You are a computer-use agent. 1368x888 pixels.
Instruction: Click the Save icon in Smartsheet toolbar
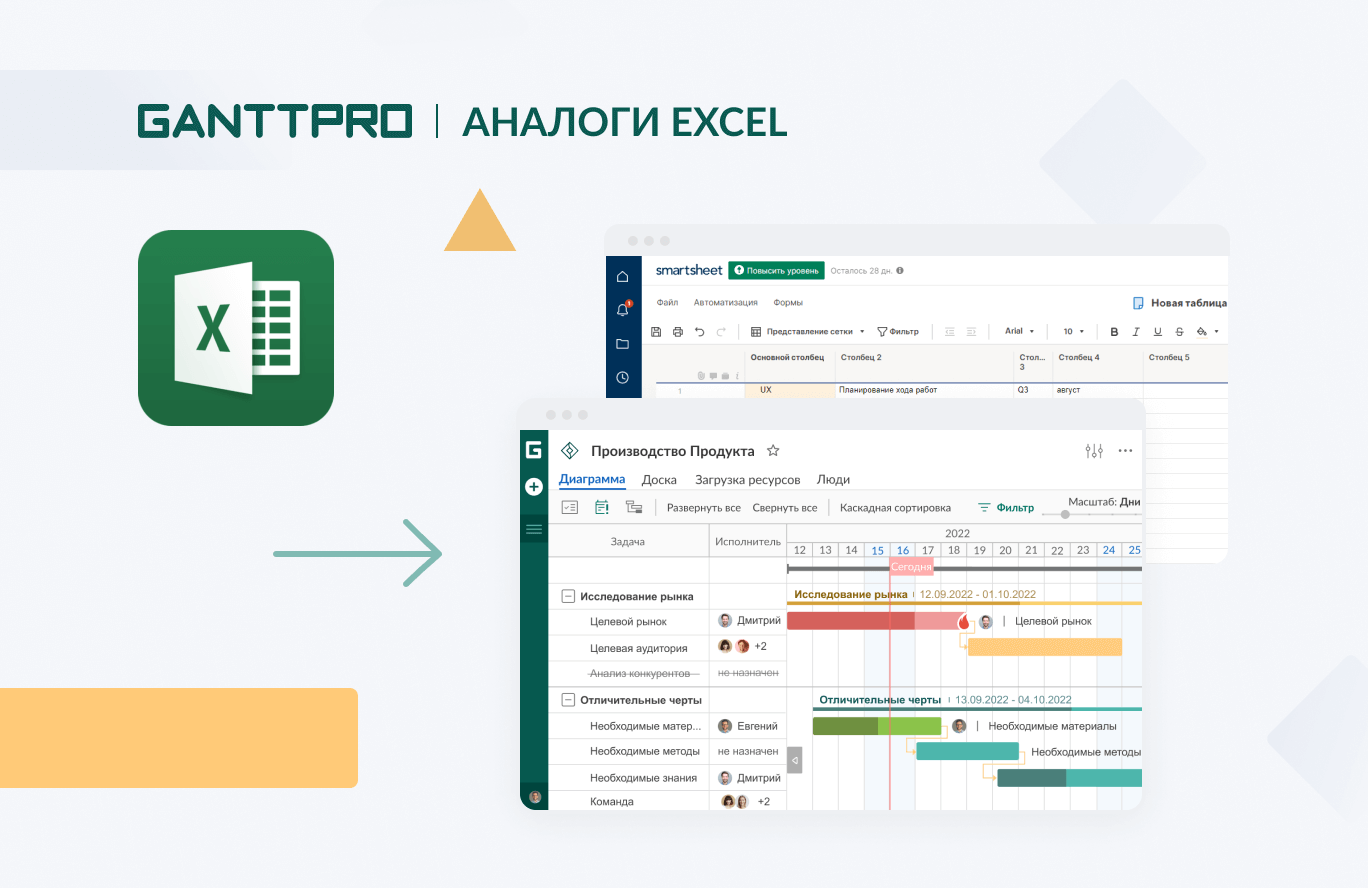pos(656,331)
